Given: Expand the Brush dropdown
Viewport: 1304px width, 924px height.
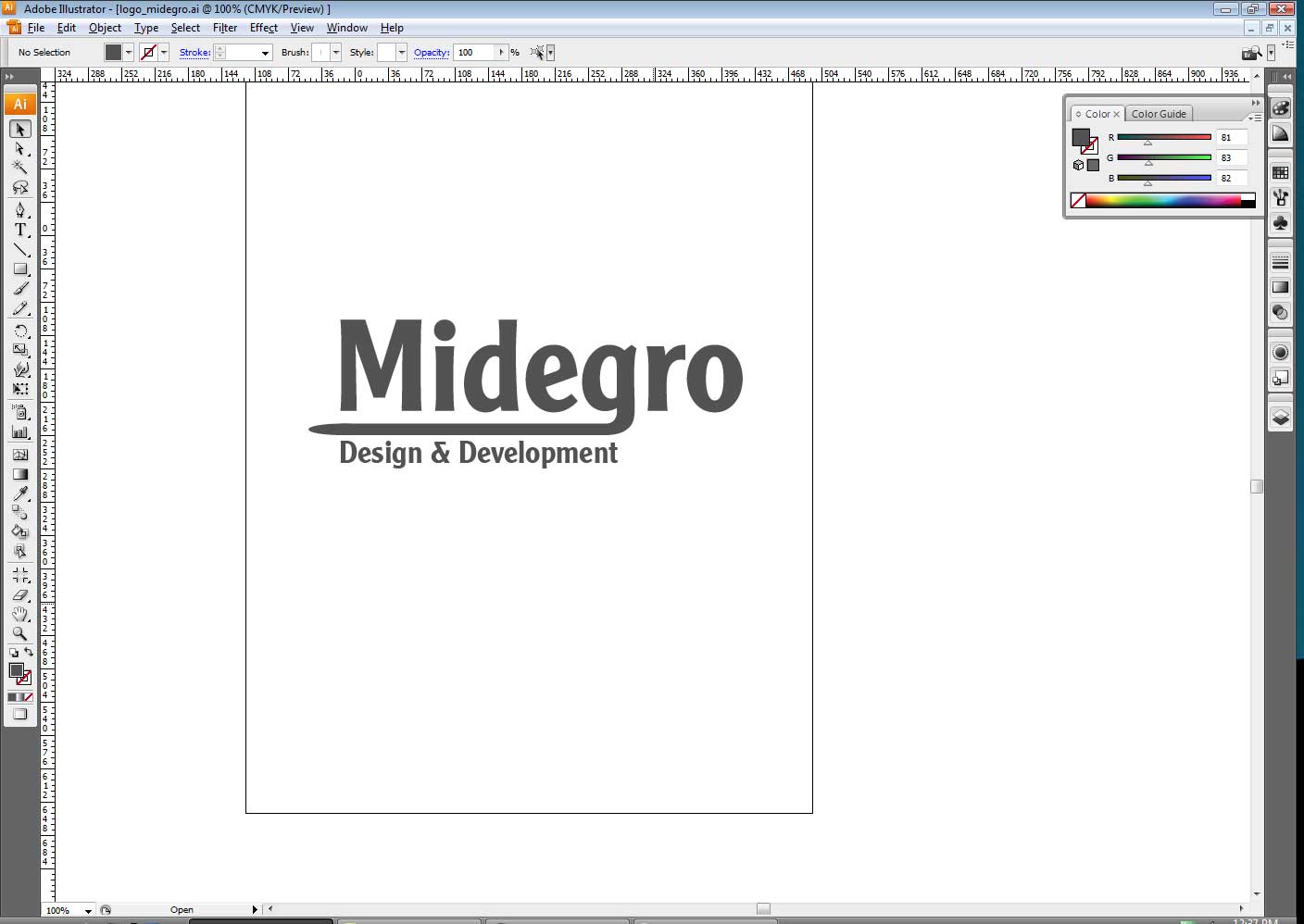Looking at the screenshot, I should 335,53.
